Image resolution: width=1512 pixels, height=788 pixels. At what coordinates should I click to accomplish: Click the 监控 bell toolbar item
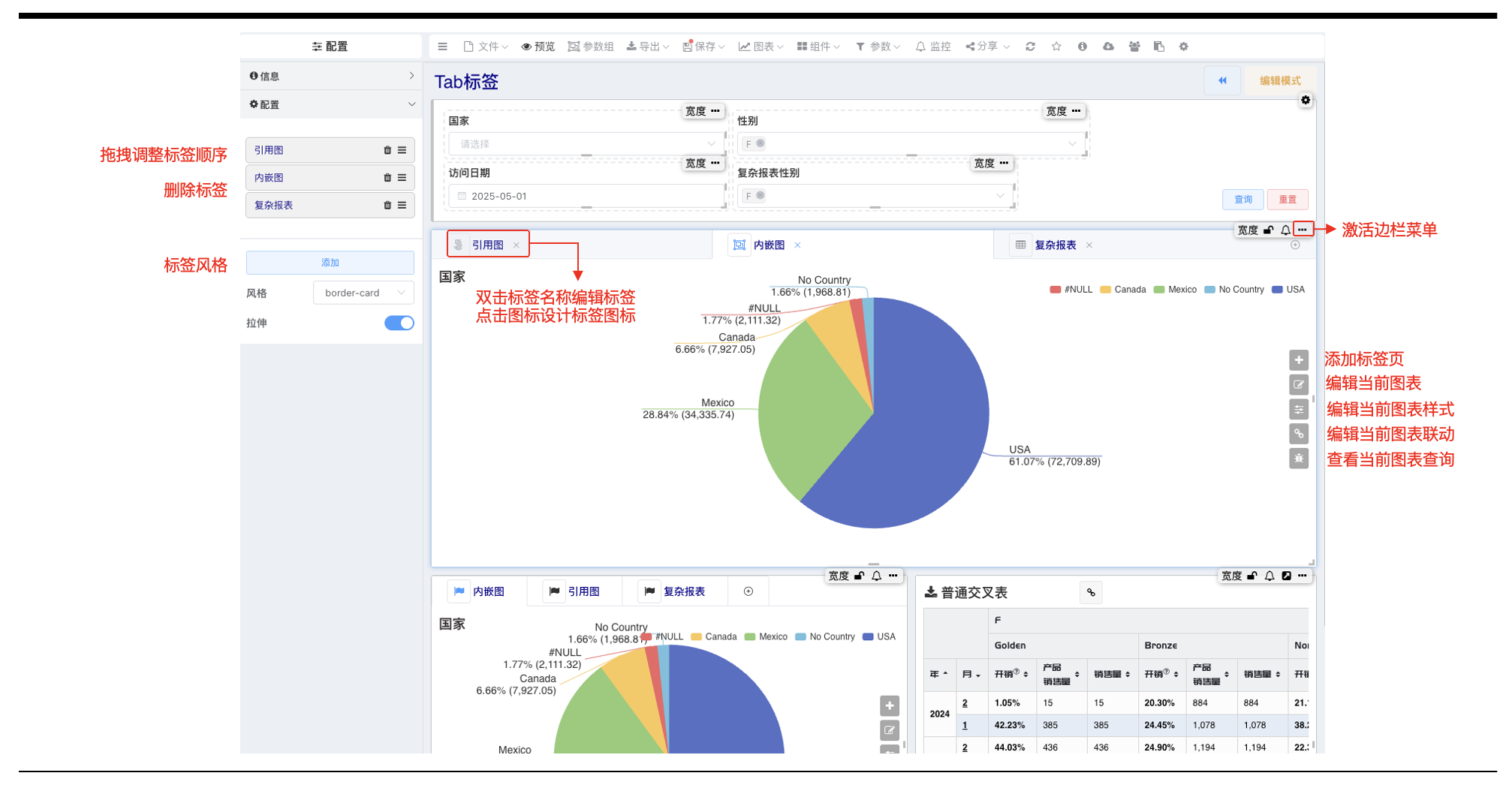click(933, 47)
